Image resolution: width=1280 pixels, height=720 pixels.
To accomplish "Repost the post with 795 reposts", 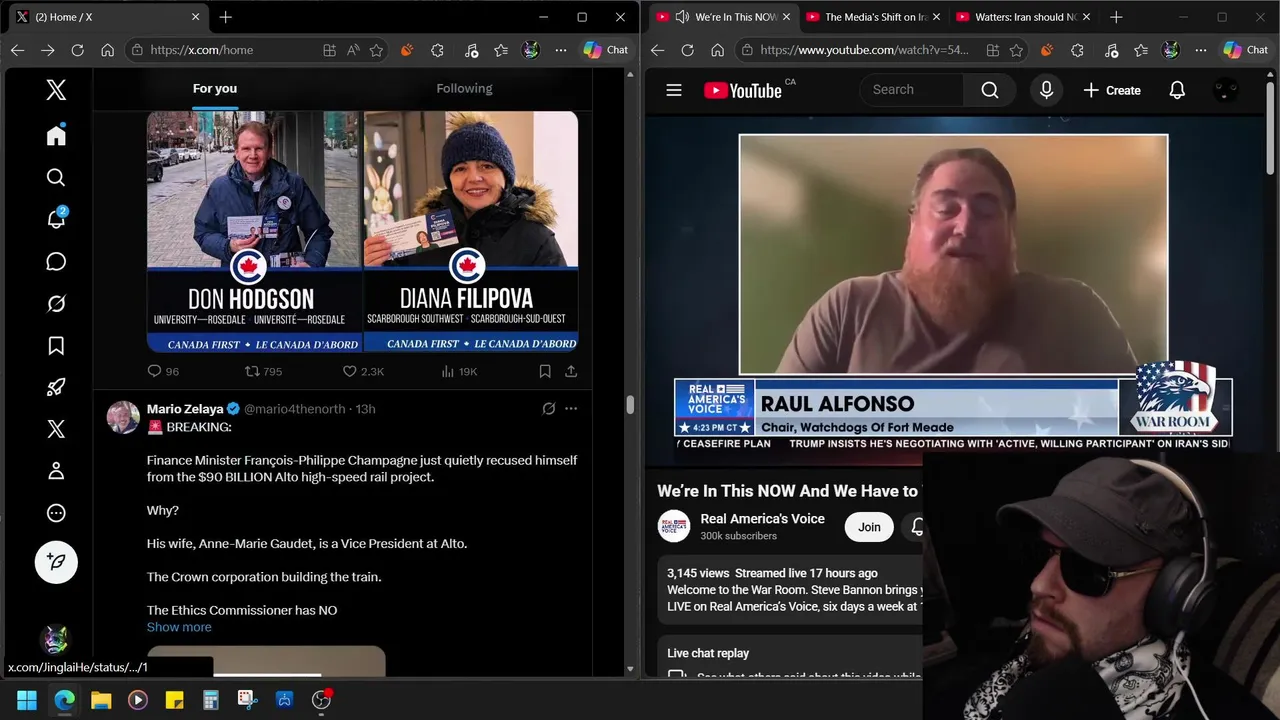I will (x=264, y=371).
